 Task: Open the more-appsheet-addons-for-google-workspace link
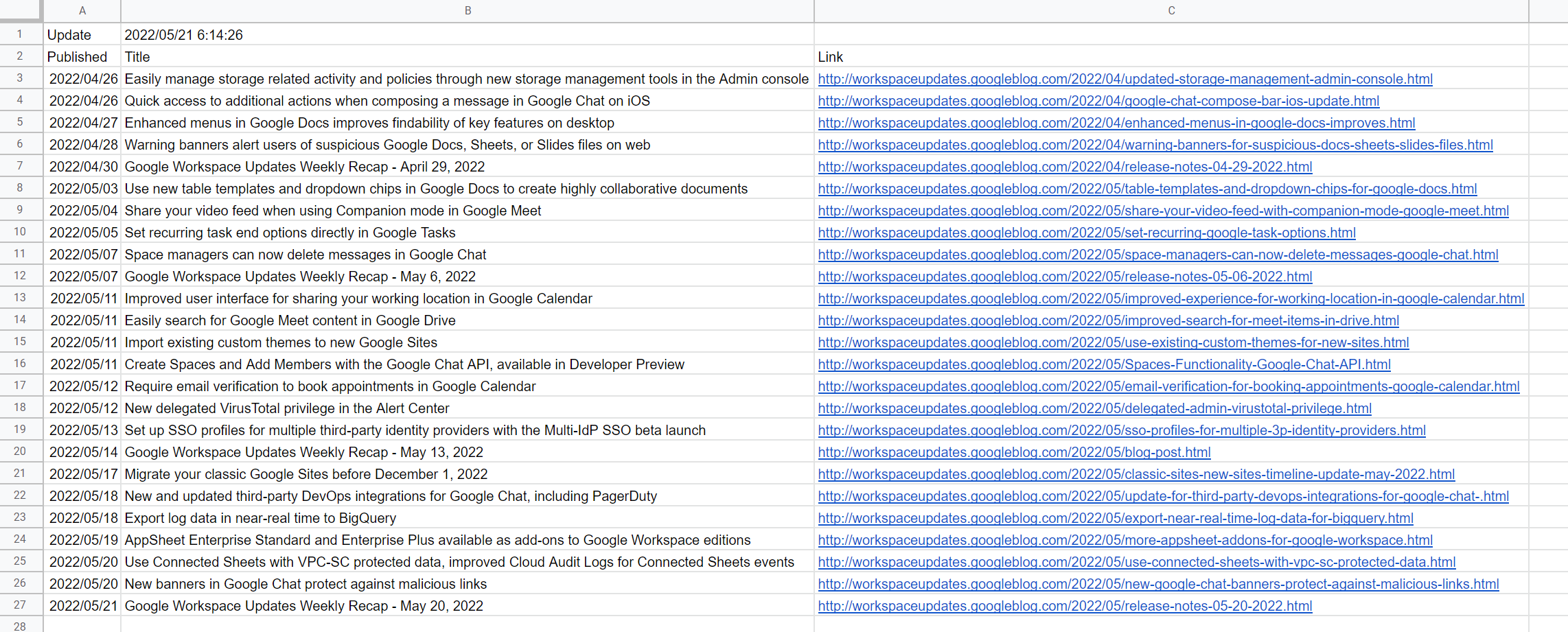click(1125, 540)
